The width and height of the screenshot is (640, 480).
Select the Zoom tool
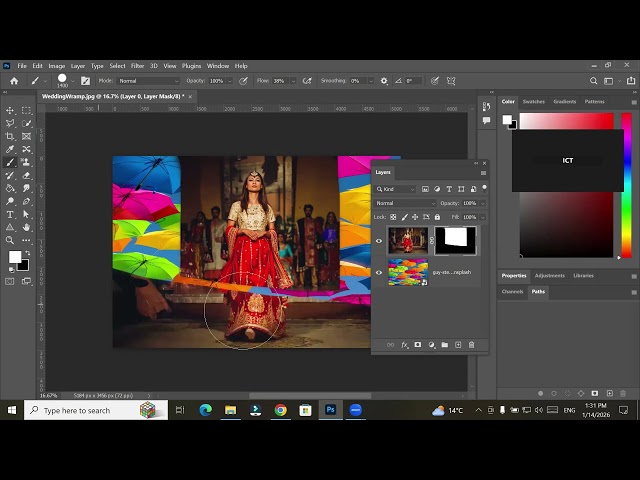tap(10, 240)
